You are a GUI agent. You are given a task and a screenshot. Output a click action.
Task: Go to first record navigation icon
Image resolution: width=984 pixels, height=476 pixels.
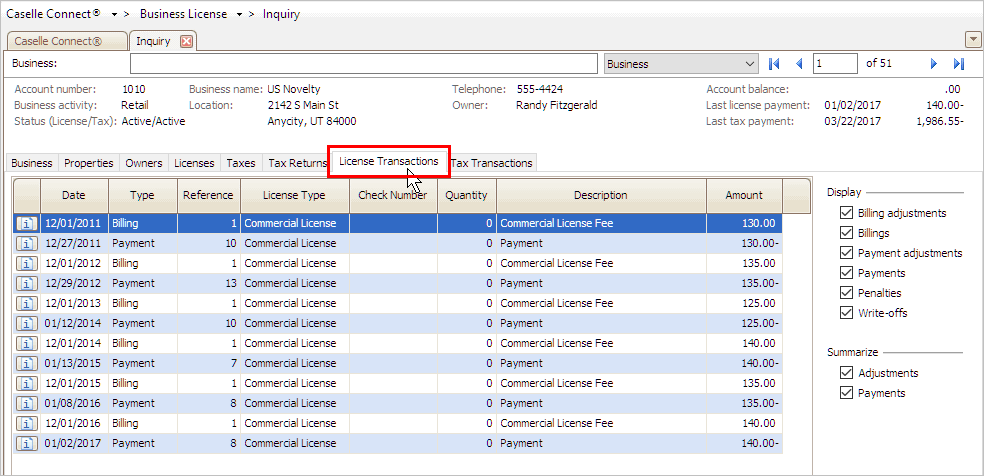click(x=774, y=64)
